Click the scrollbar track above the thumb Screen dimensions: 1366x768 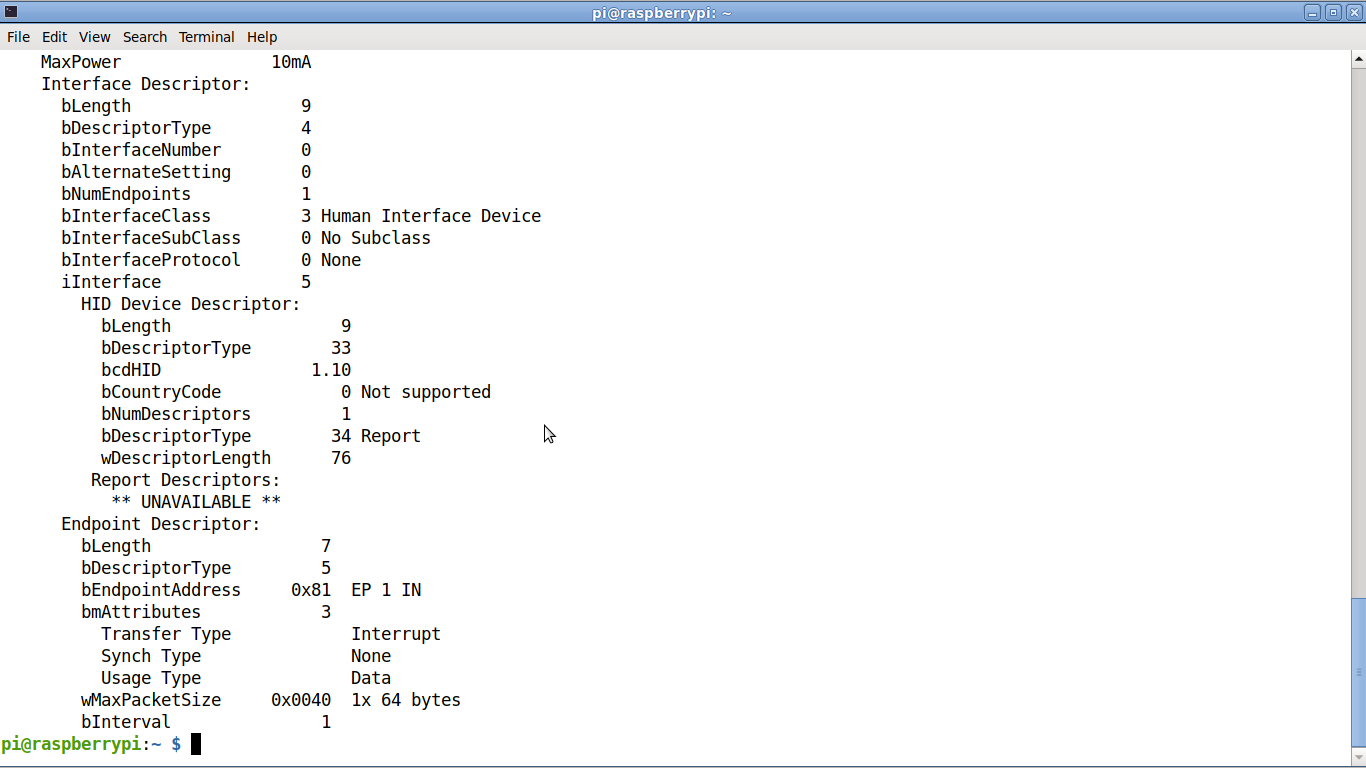(x=1358, y=330)
